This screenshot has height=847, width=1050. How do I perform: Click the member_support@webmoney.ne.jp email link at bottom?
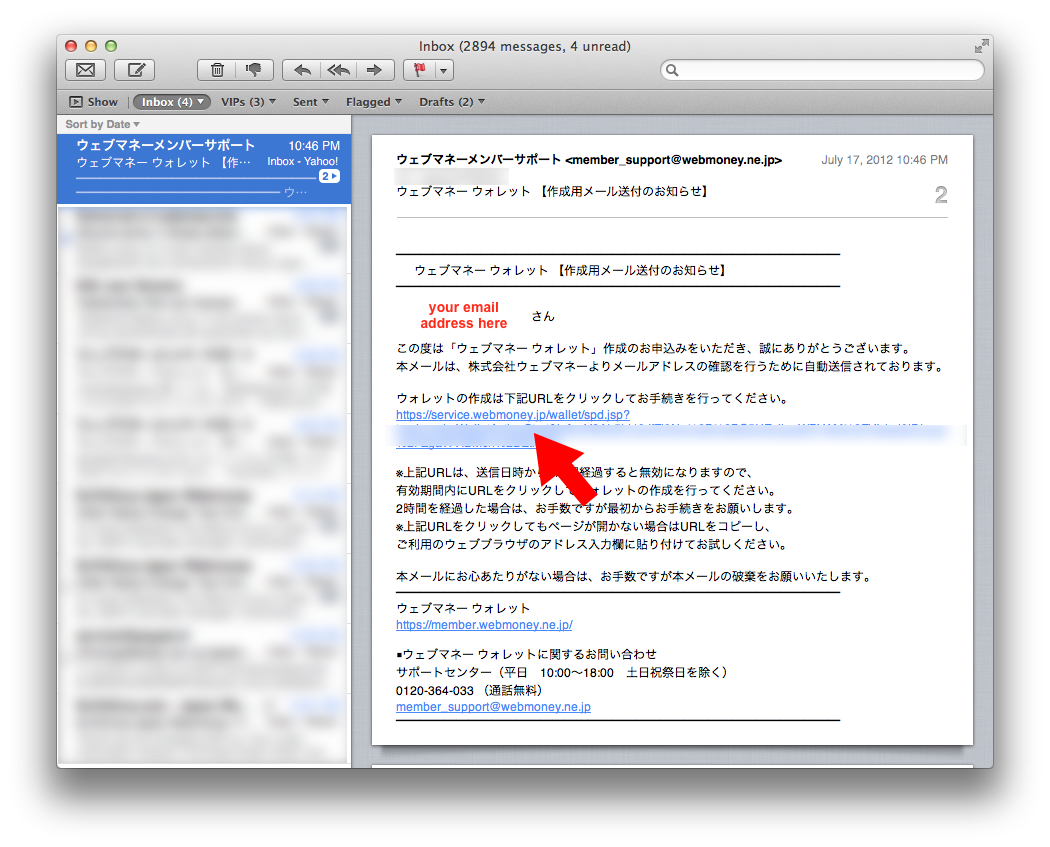pos(493,707)
